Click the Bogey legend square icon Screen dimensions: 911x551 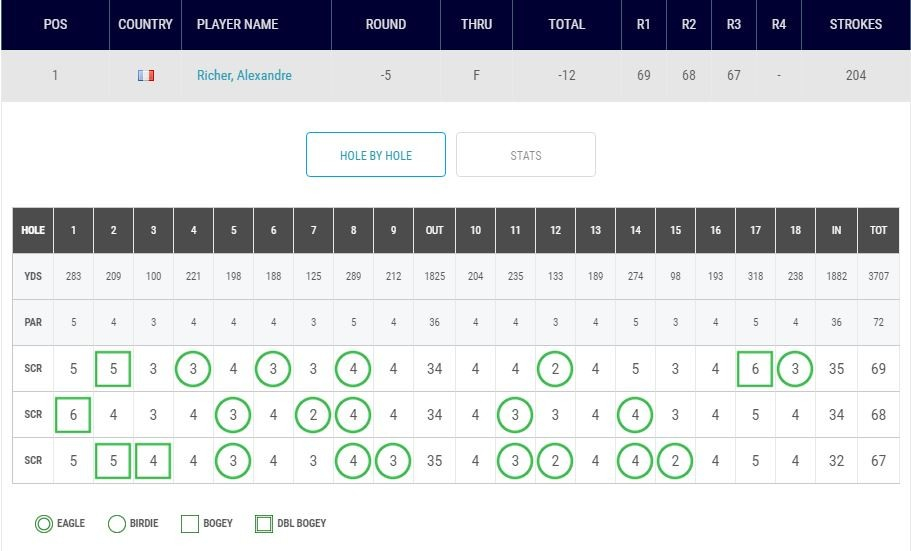[190, 524]
